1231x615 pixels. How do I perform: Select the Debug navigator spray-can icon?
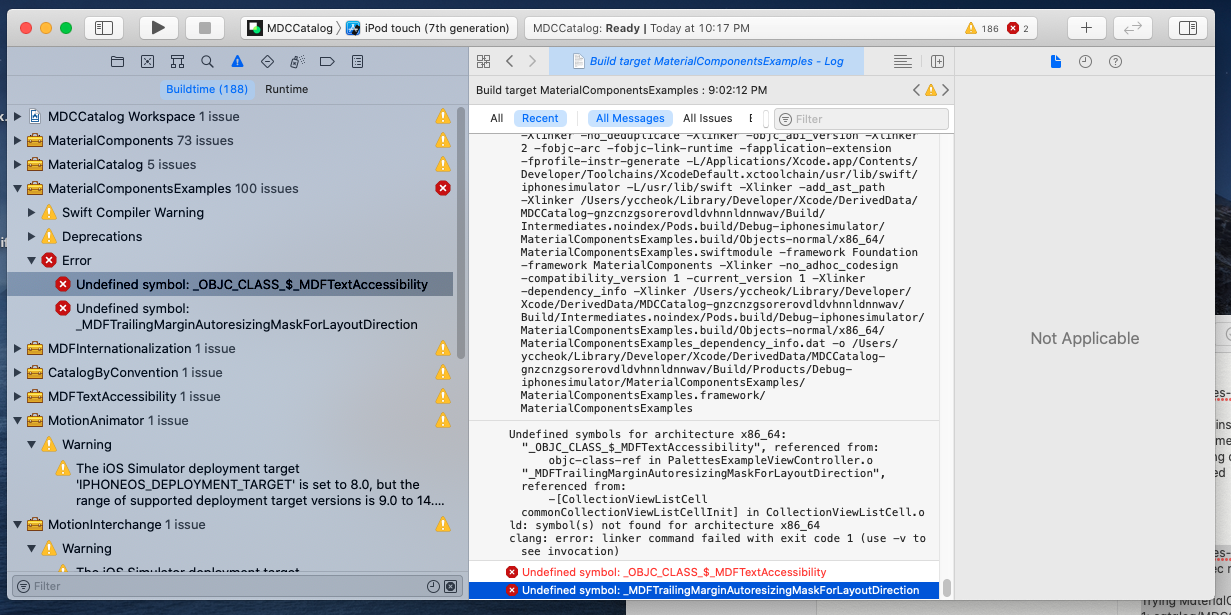point(296,61)
